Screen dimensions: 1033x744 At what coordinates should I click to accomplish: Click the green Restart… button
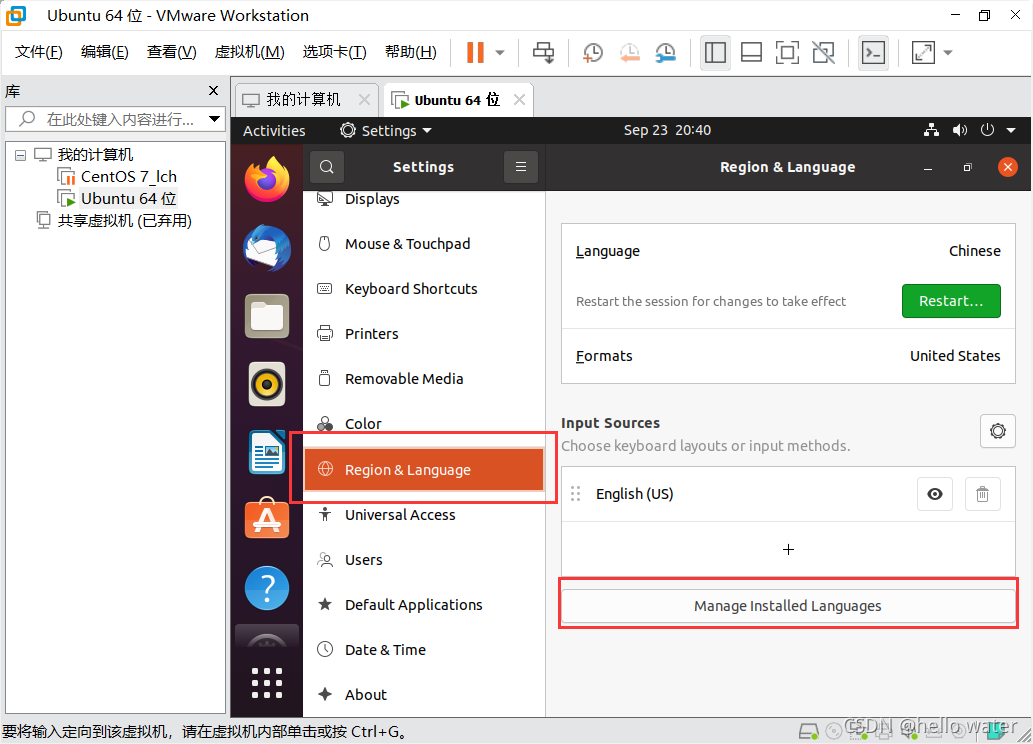951,301
